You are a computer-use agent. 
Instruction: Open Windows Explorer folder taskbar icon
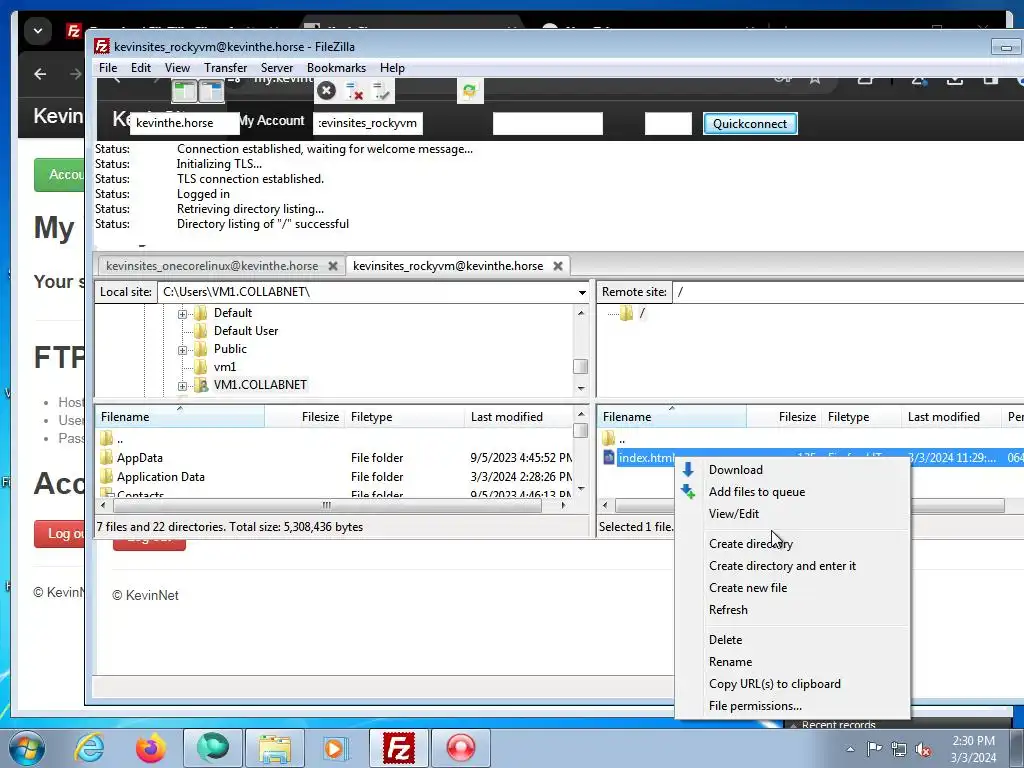(275, 748)
